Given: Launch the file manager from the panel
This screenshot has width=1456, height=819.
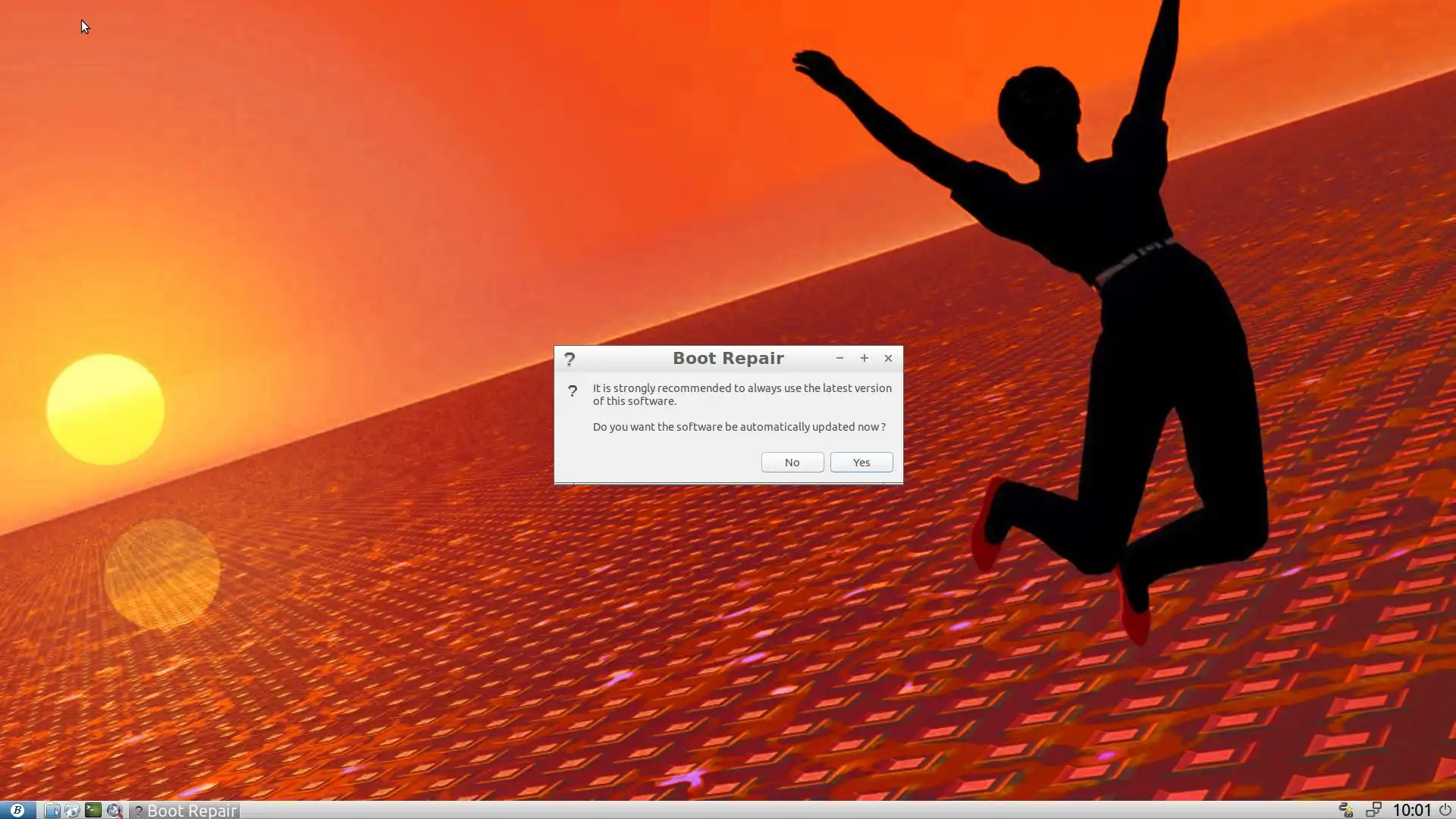Looking at the screenshot, I should tap(52, 810).
